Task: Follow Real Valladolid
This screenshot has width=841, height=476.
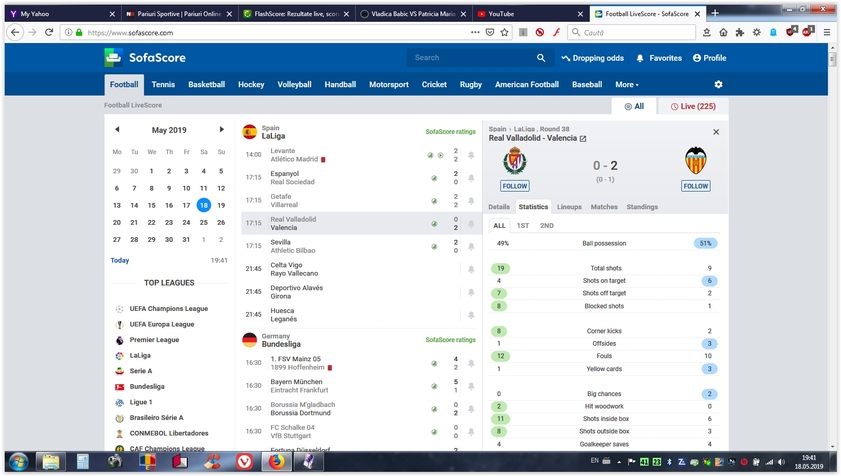Action: 515,186
